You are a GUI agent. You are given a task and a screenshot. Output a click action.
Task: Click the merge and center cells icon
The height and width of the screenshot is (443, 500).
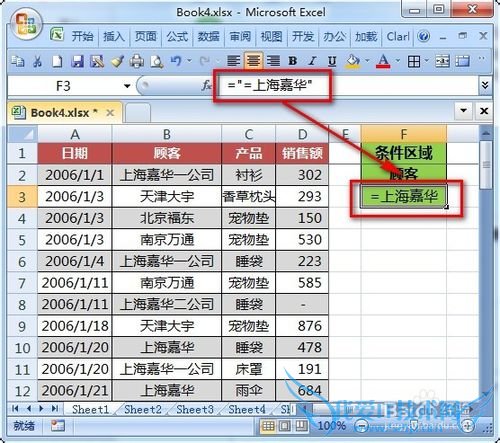point(442,61)
